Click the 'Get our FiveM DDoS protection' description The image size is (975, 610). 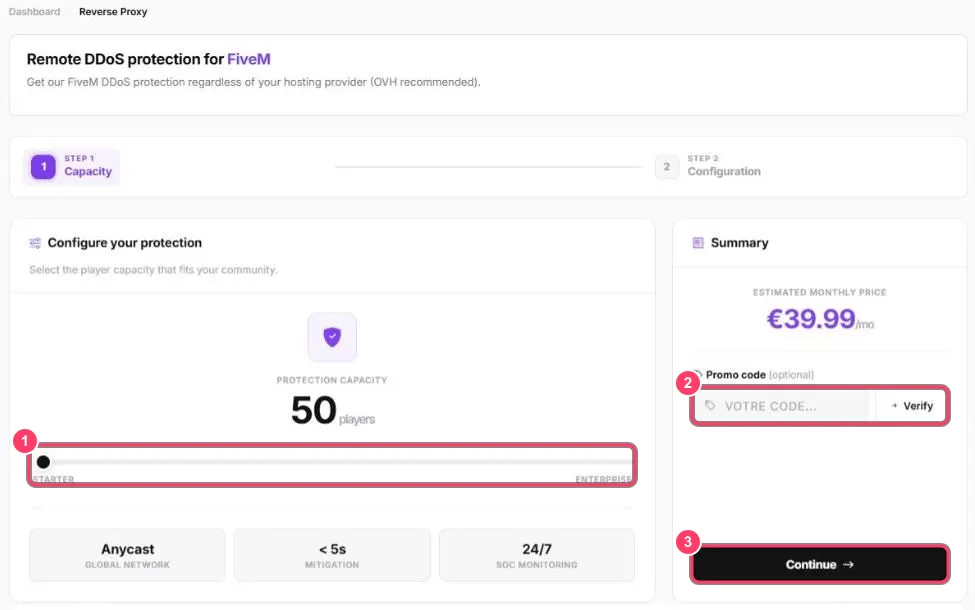pyautogui.click(x=254, y=82)
